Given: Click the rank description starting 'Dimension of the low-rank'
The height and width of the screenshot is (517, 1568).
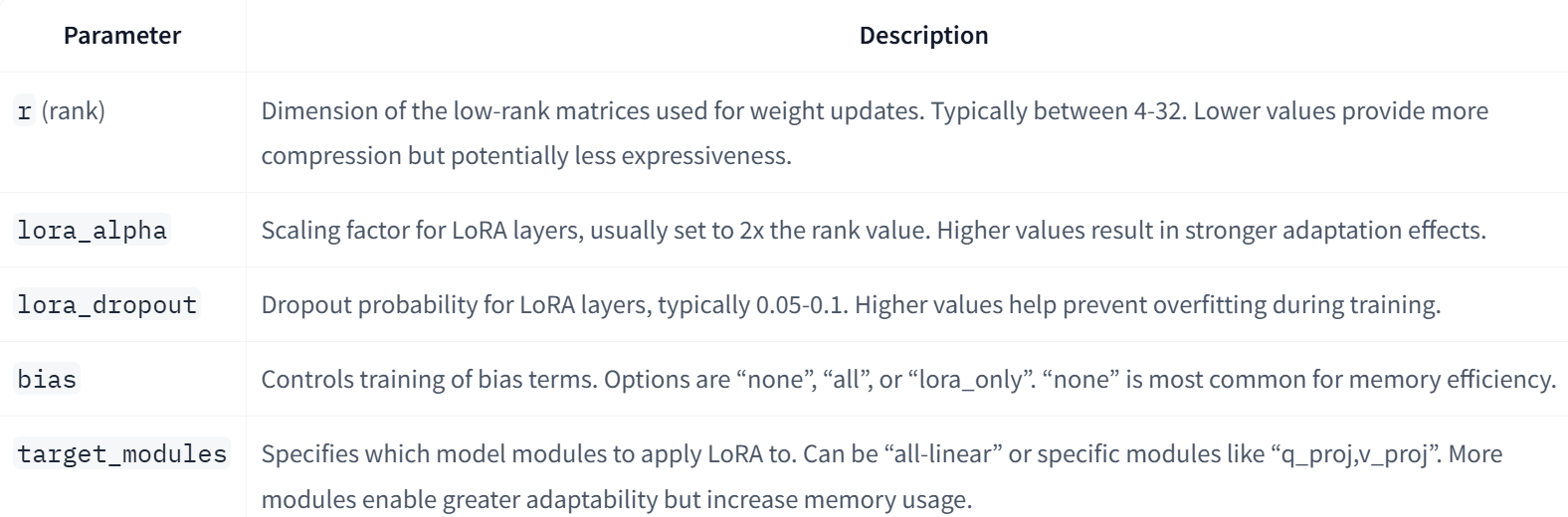Looking at the screenshot, I should click(875, 133).
